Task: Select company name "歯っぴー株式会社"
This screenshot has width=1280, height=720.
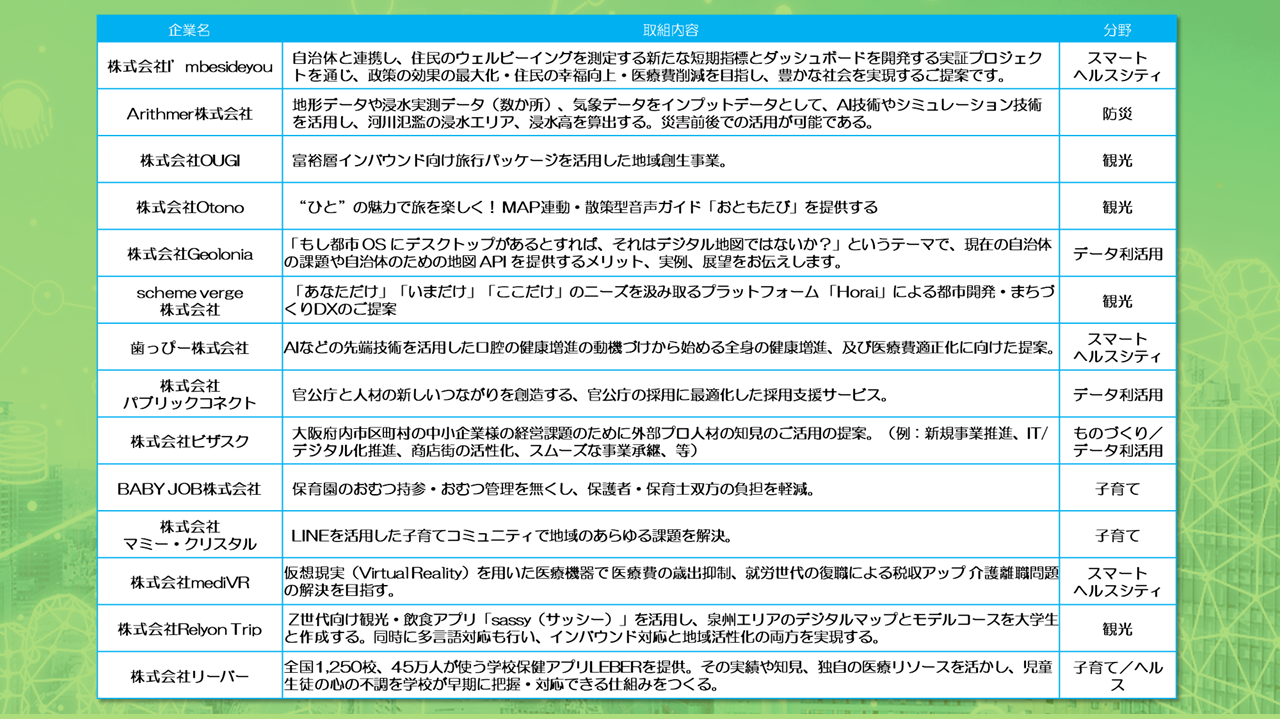Action: 190,348
